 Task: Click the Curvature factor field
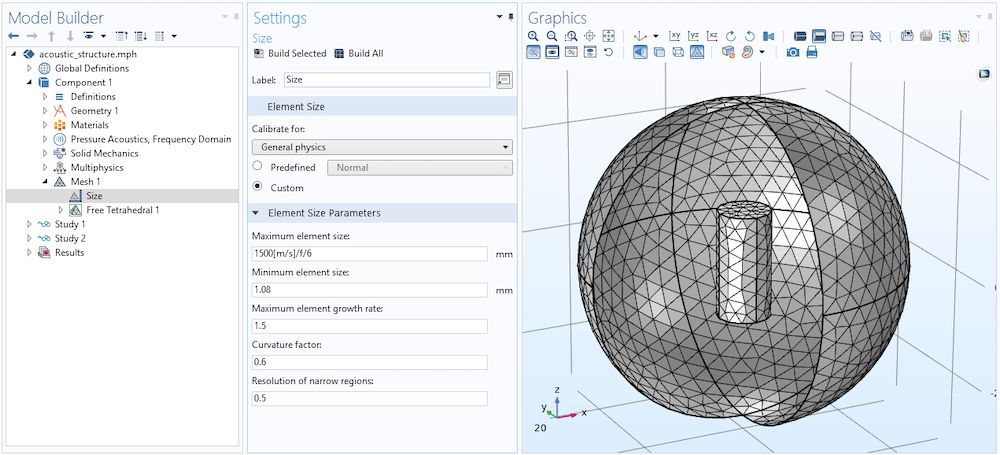click(x=369, y=362)
